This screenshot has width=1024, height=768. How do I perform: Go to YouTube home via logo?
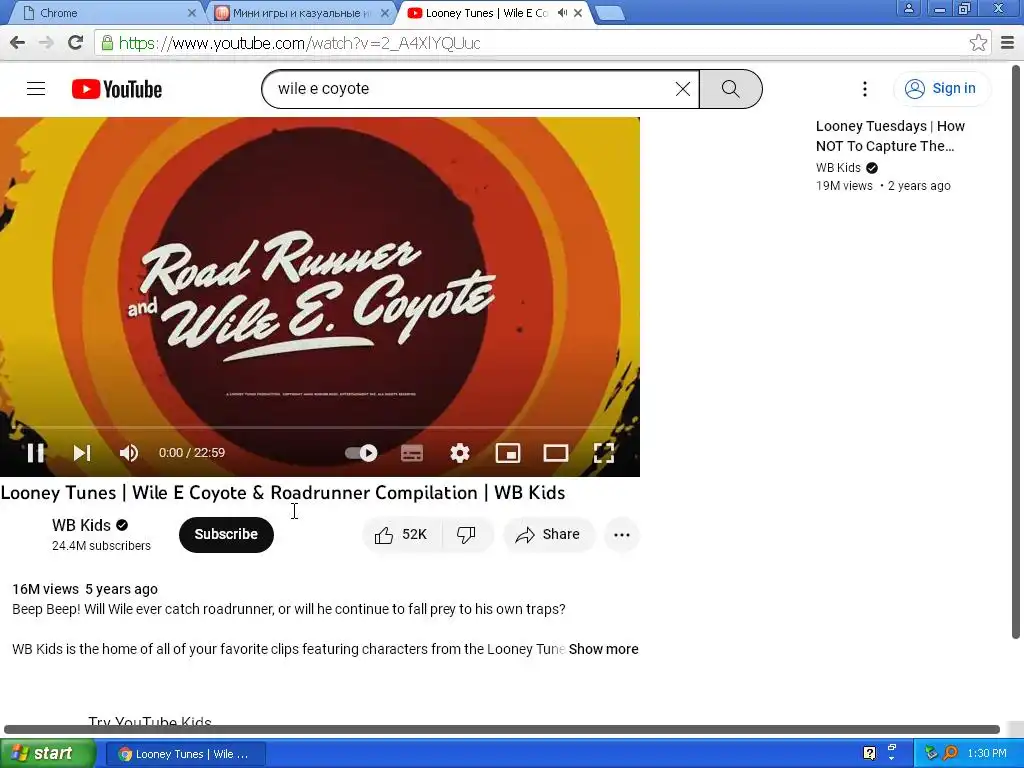117,89
